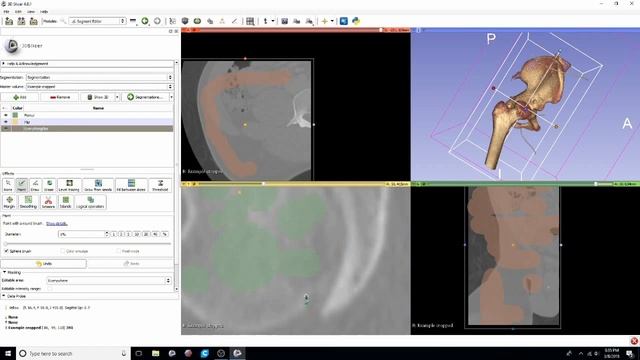Screen dimensions: 640x360
Task: Toggle visibility eye of the highlighted third segment
Action: (x=5, y=128)
